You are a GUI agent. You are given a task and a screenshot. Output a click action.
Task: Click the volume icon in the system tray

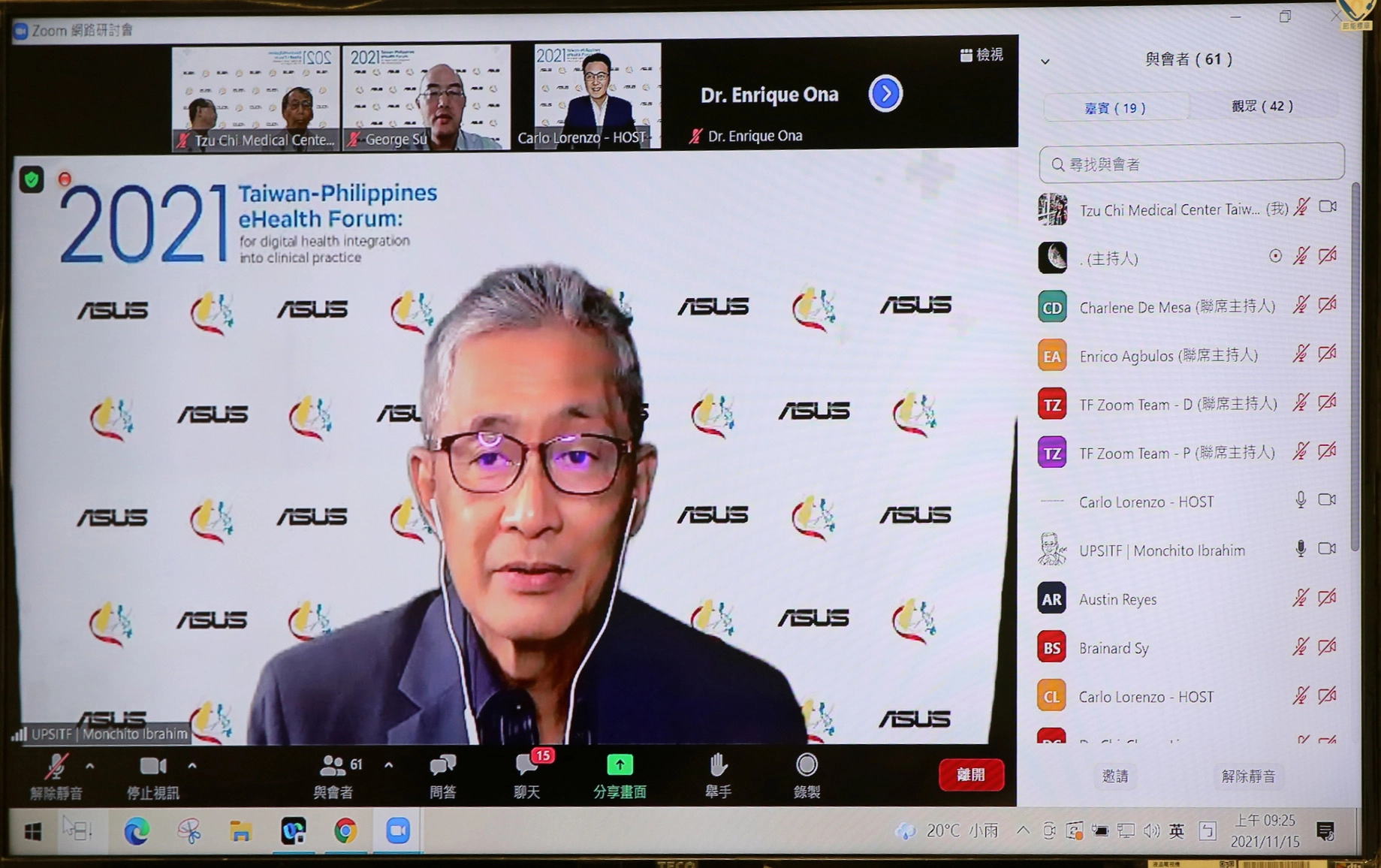coord(1151,831)
